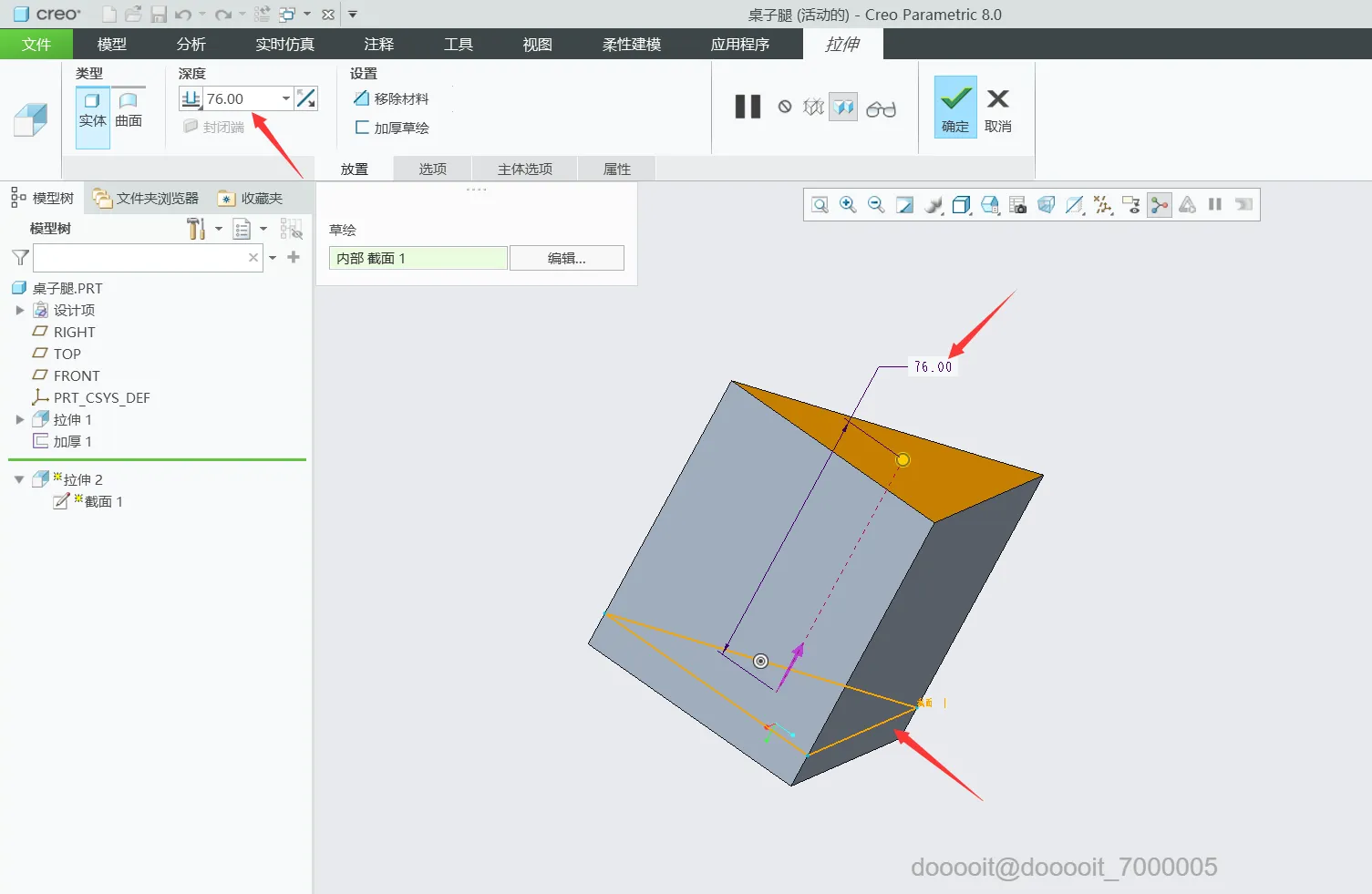This screenshot has width=1372, height=894.
Task: Open the view manager camera icon
Action: pyautogui.click(x=1018, y=205)
